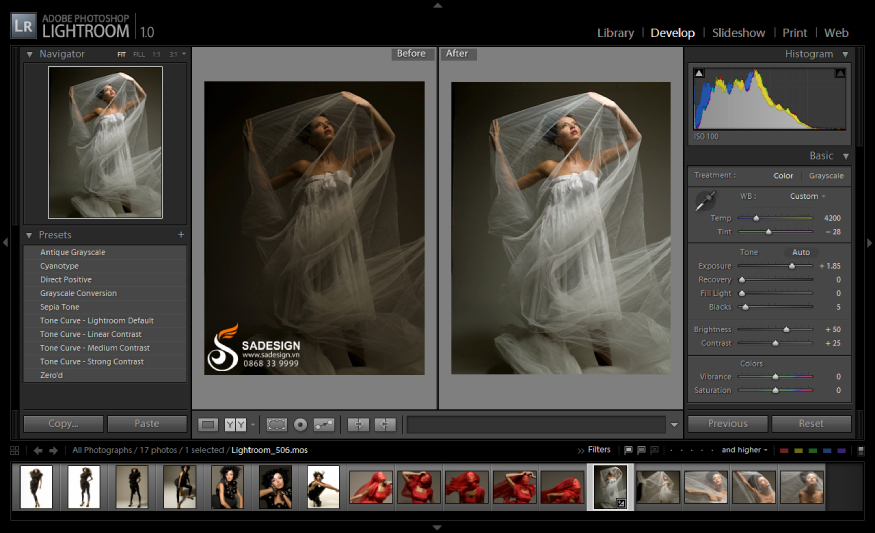Image resolution: width=875 pixels, height=533 pixels.
Task: Click the Lightroom LR logo icon
Action: (x=23, y=26)
